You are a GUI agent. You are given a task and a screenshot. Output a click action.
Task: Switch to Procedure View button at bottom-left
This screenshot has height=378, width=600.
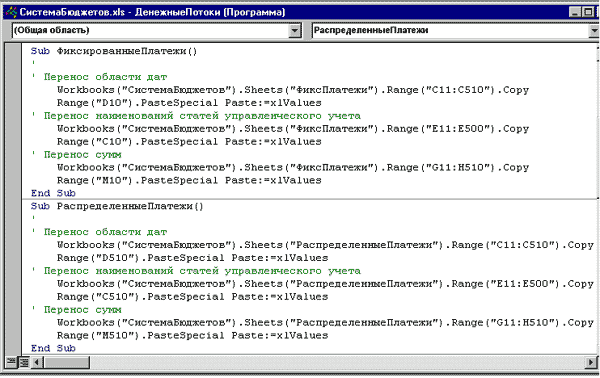[x=11, y=361]
